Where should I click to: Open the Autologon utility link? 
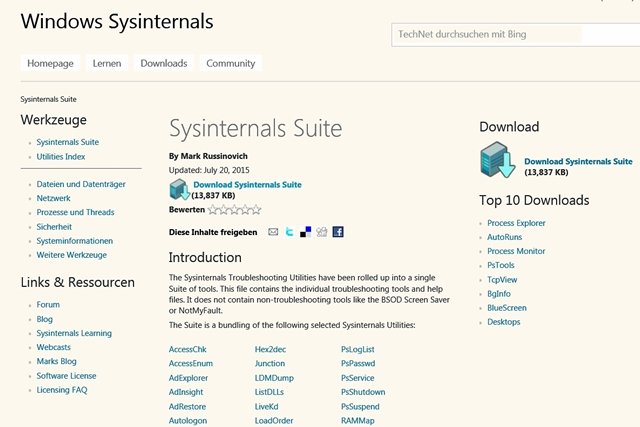(x=188, y=420)
